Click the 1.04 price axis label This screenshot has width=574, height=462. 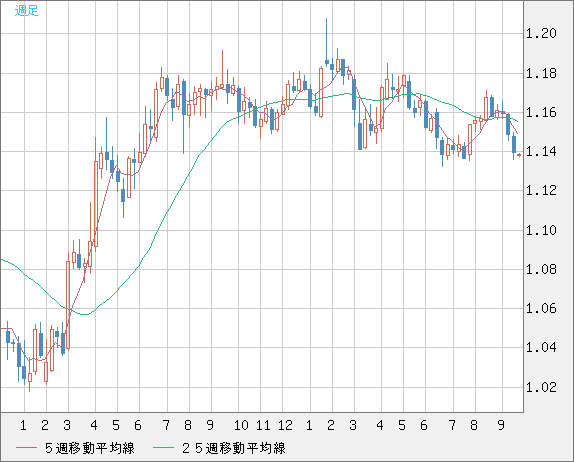(541, 347)
